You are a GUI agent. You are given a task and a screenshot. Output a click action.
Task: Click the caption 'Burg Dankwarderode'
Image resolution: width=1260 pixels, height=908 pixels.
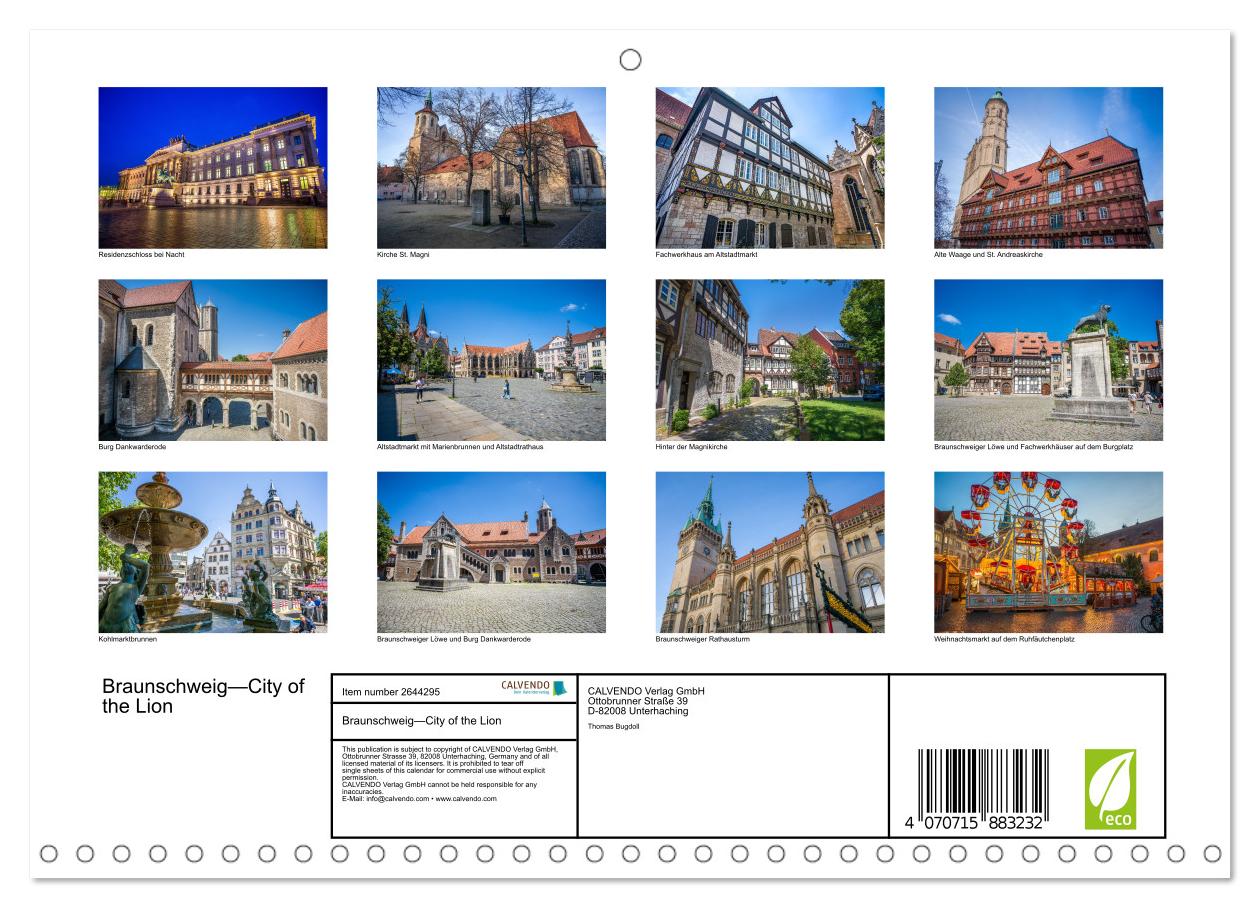pos(131,446)
